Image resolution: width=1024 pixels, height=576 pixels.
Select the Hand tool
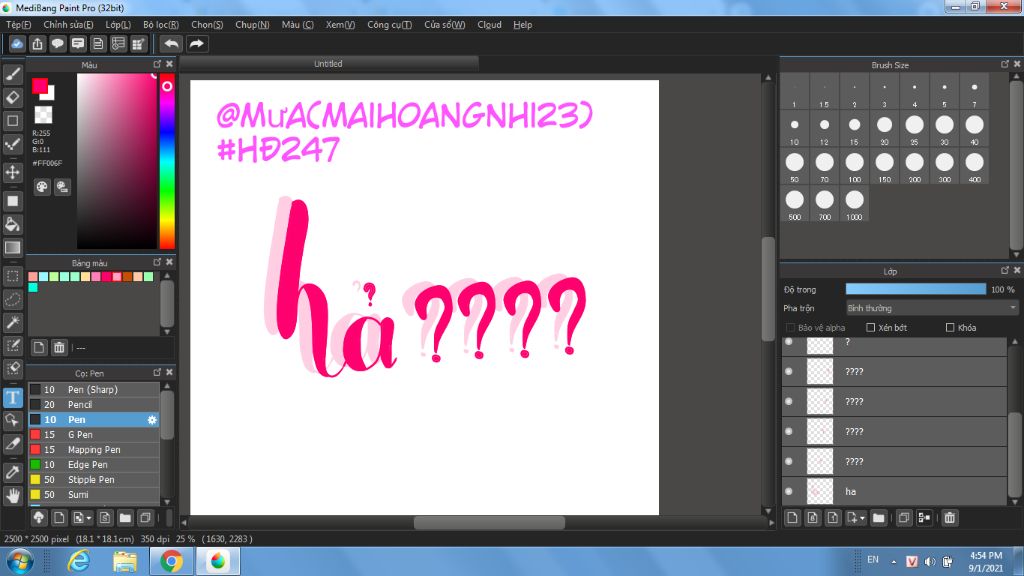pyautogui.click(x=12, y=496)
